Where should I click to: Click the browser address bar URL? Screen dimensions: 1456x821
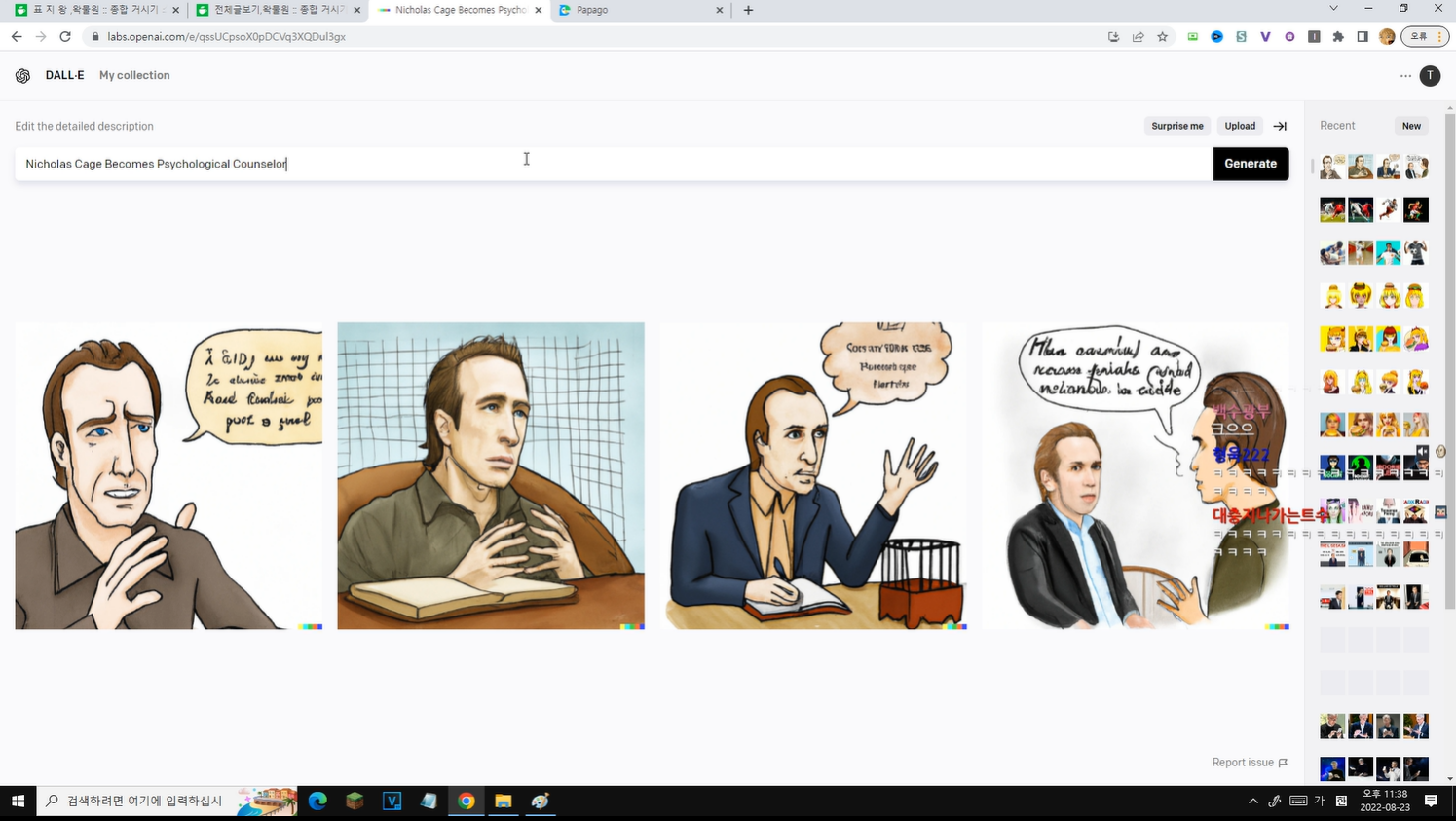pos(226,37)
